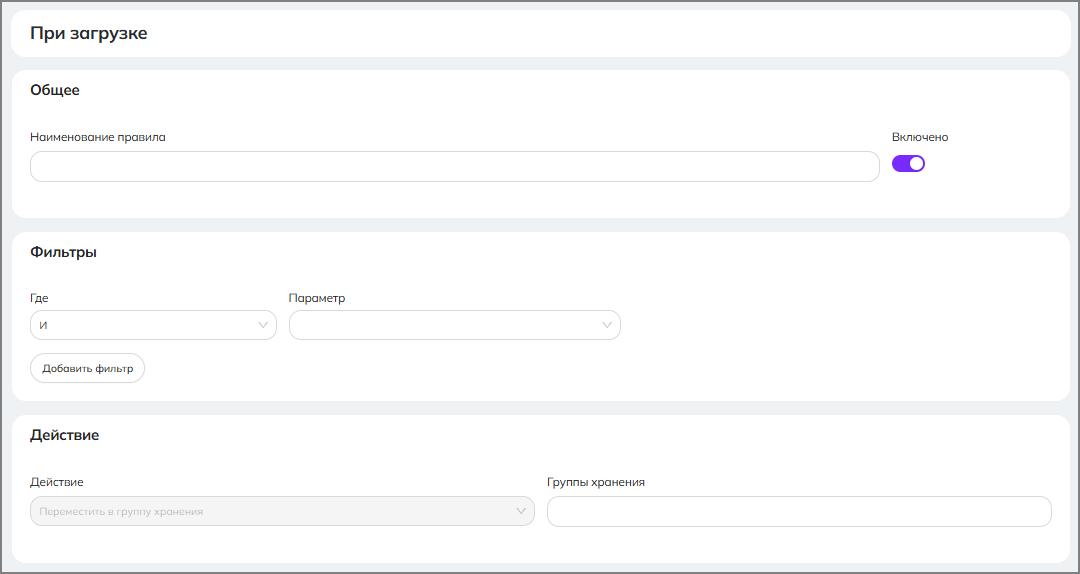
Task: Focus the "Группы хранения" input field
Action: tap(799, 511)
